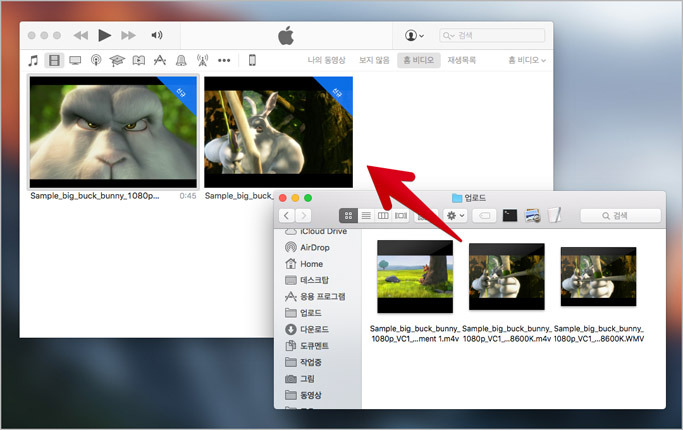Open the Podcasts library icon
Image resolution: width=683 pixels, height=430 pixels.
click(x=96, y=60)
